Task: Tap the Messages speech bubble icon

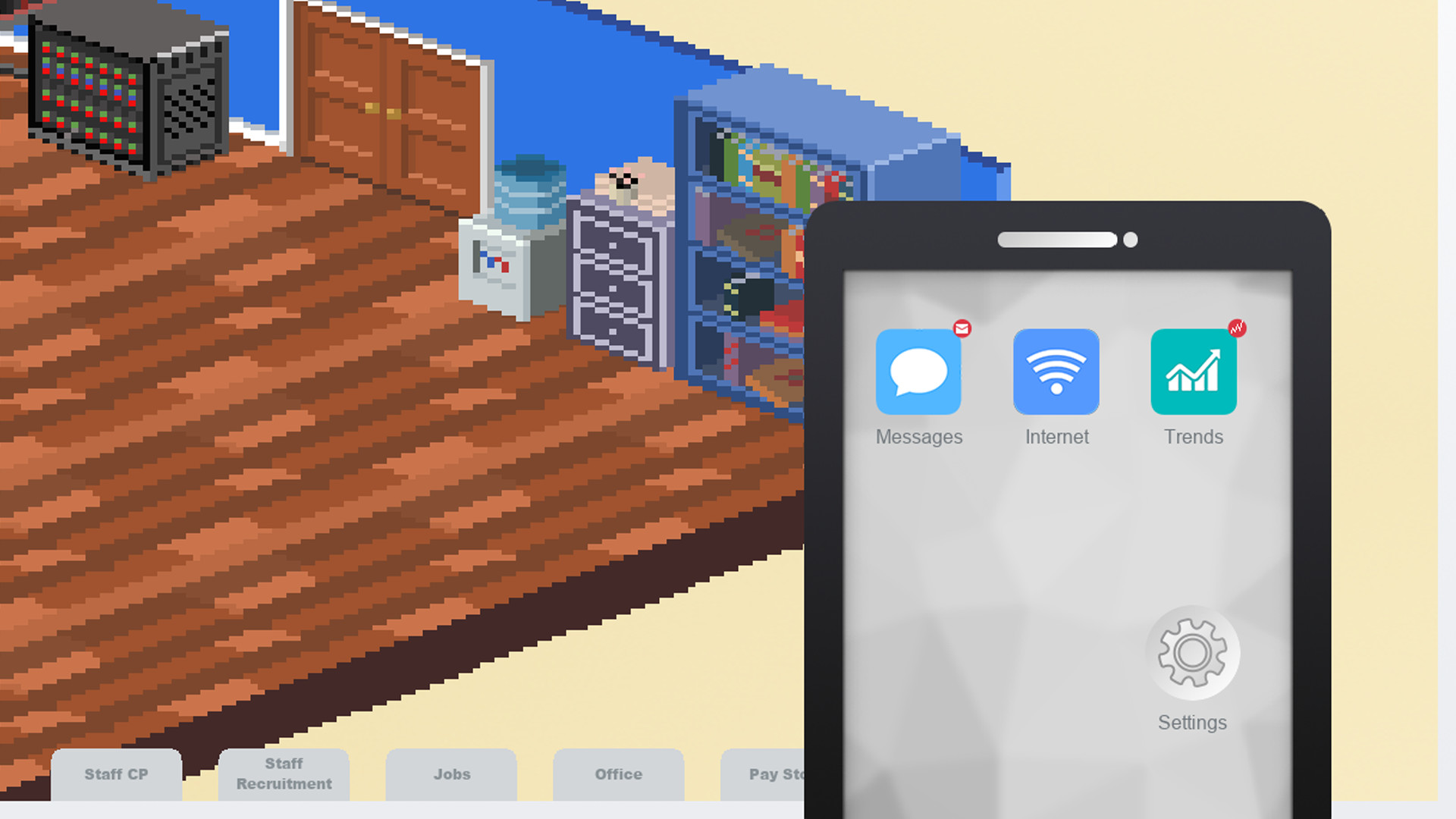Action: click(919, 374)
